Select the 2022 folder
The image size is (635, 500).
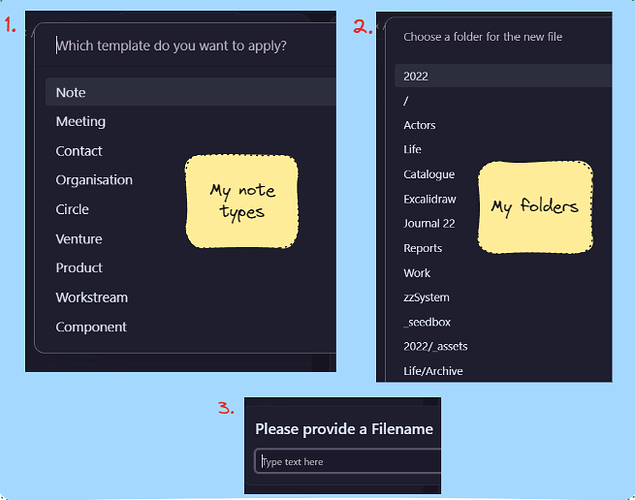click(503, 76)
